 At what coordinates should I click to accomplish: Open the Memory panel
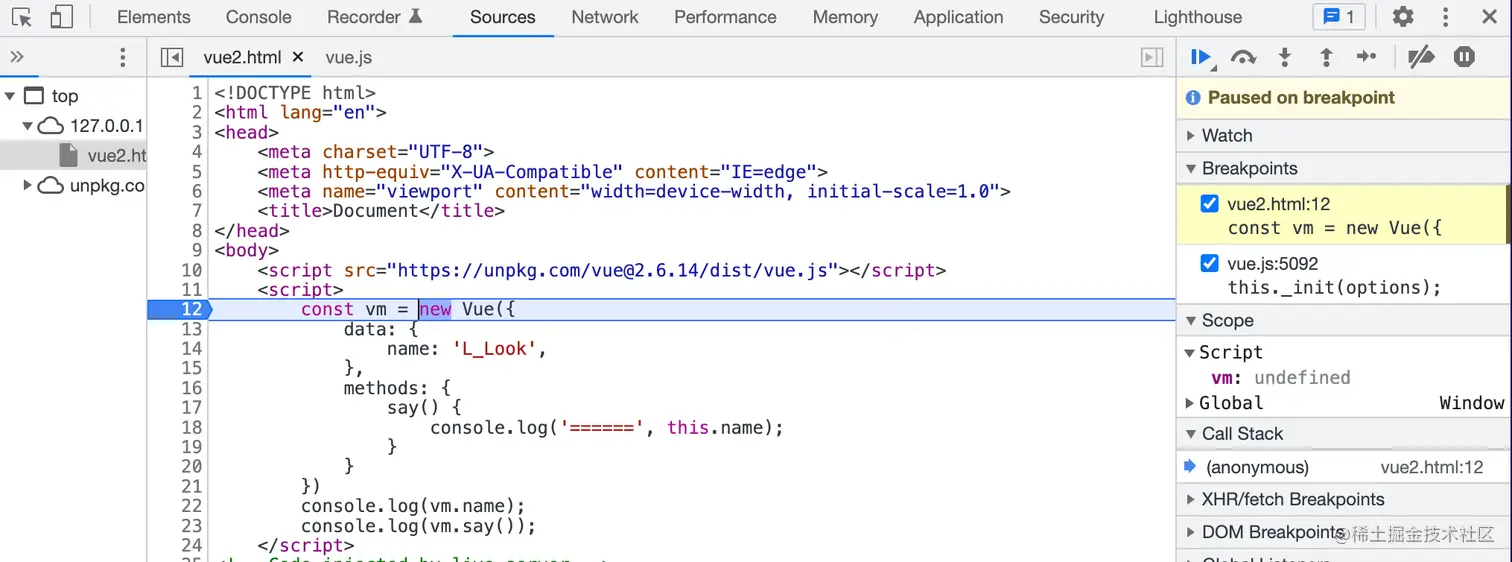click(x=845, y=17)
